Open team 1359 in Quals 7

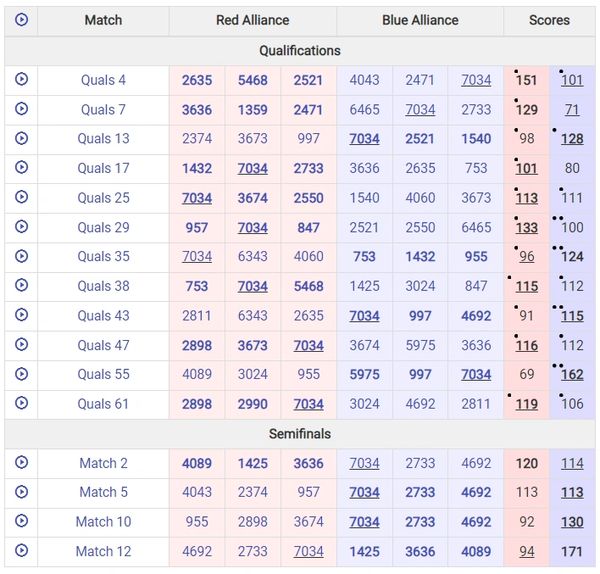pos(253,110)
